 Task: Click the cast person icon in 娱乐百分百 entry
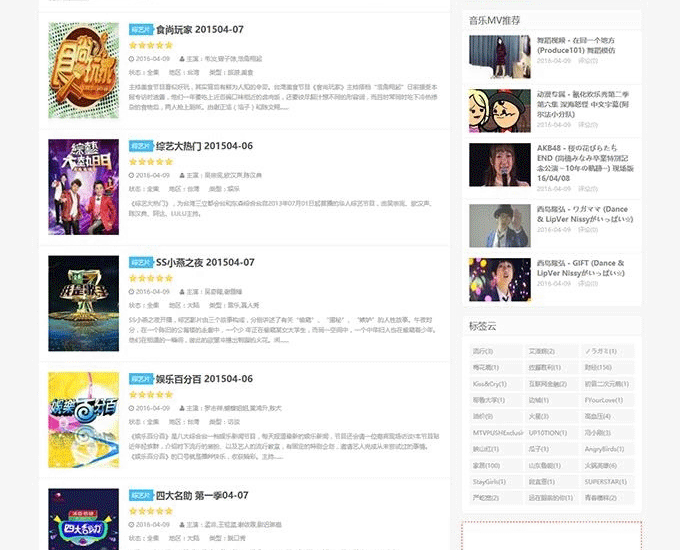coord(182,408)
